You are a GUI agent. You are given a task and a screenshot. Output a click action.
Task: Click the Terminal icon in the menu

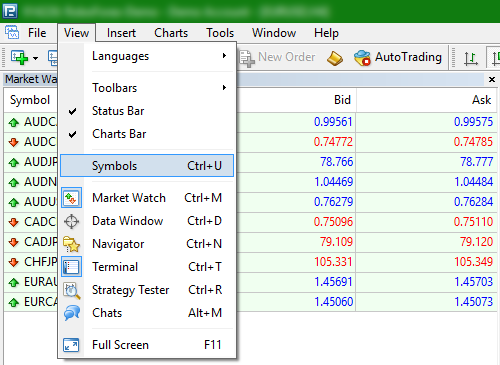[x=71, y=267]
